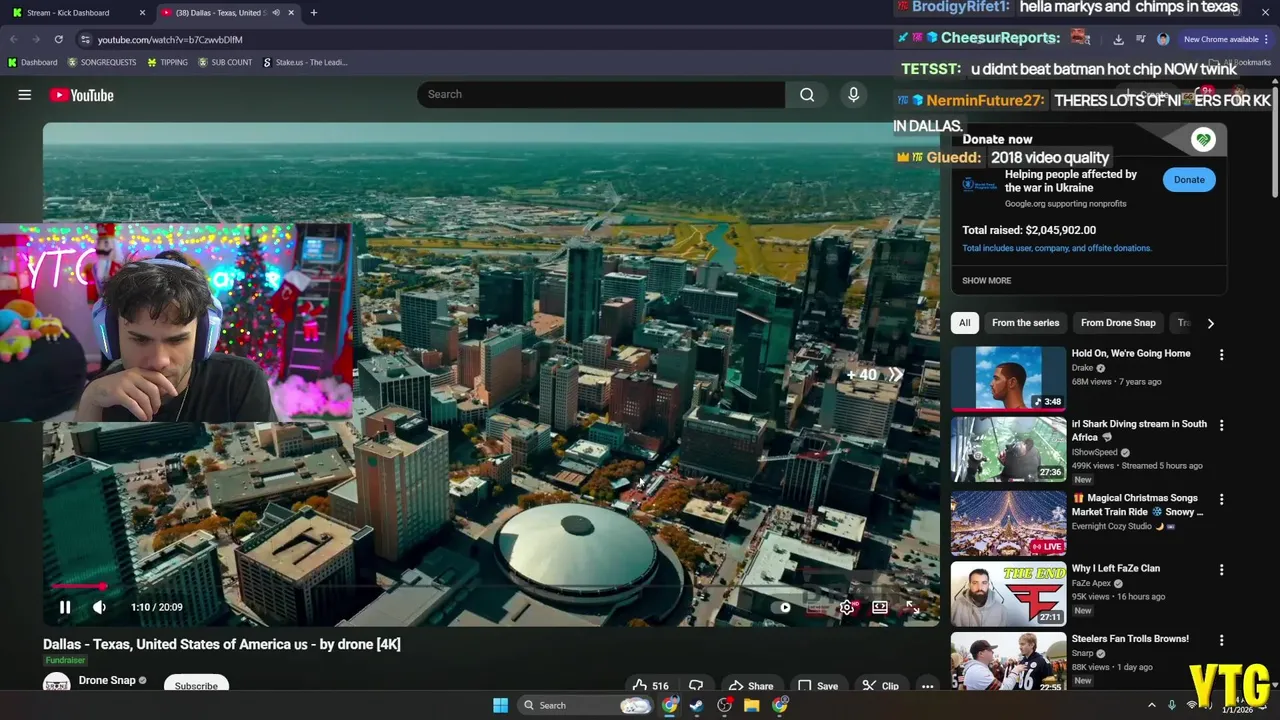Reload the page in Chrome
1280x720 pixels.
pyautogui.click(x=58, y=39)
